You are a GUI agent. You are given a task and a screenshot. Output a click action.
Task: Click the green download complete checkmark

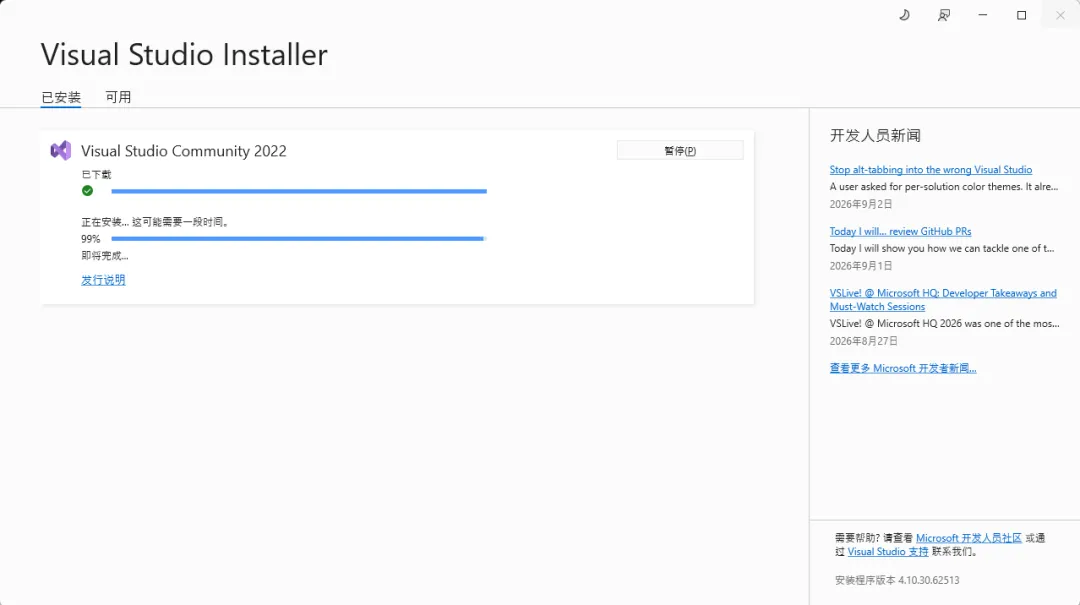(x=87, y=191)
